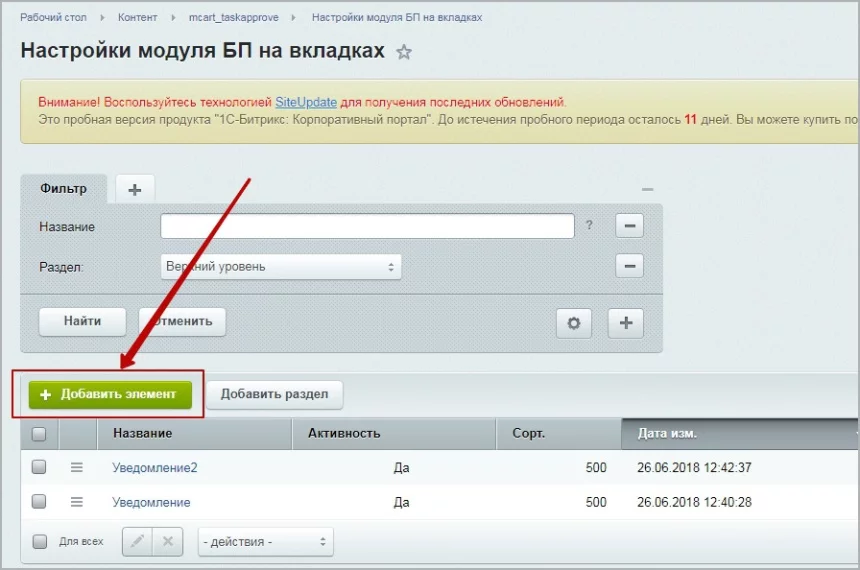
Task: Click the pencil edit icon below the list
Action: (x=138, y=542)
